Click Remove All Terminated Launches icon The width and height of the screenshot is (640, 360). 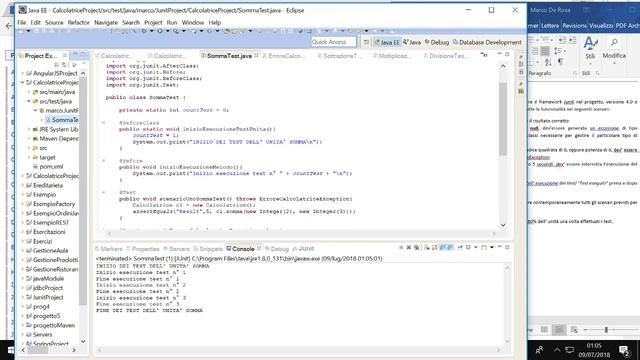pyautogui.click(x=416, y=247)
